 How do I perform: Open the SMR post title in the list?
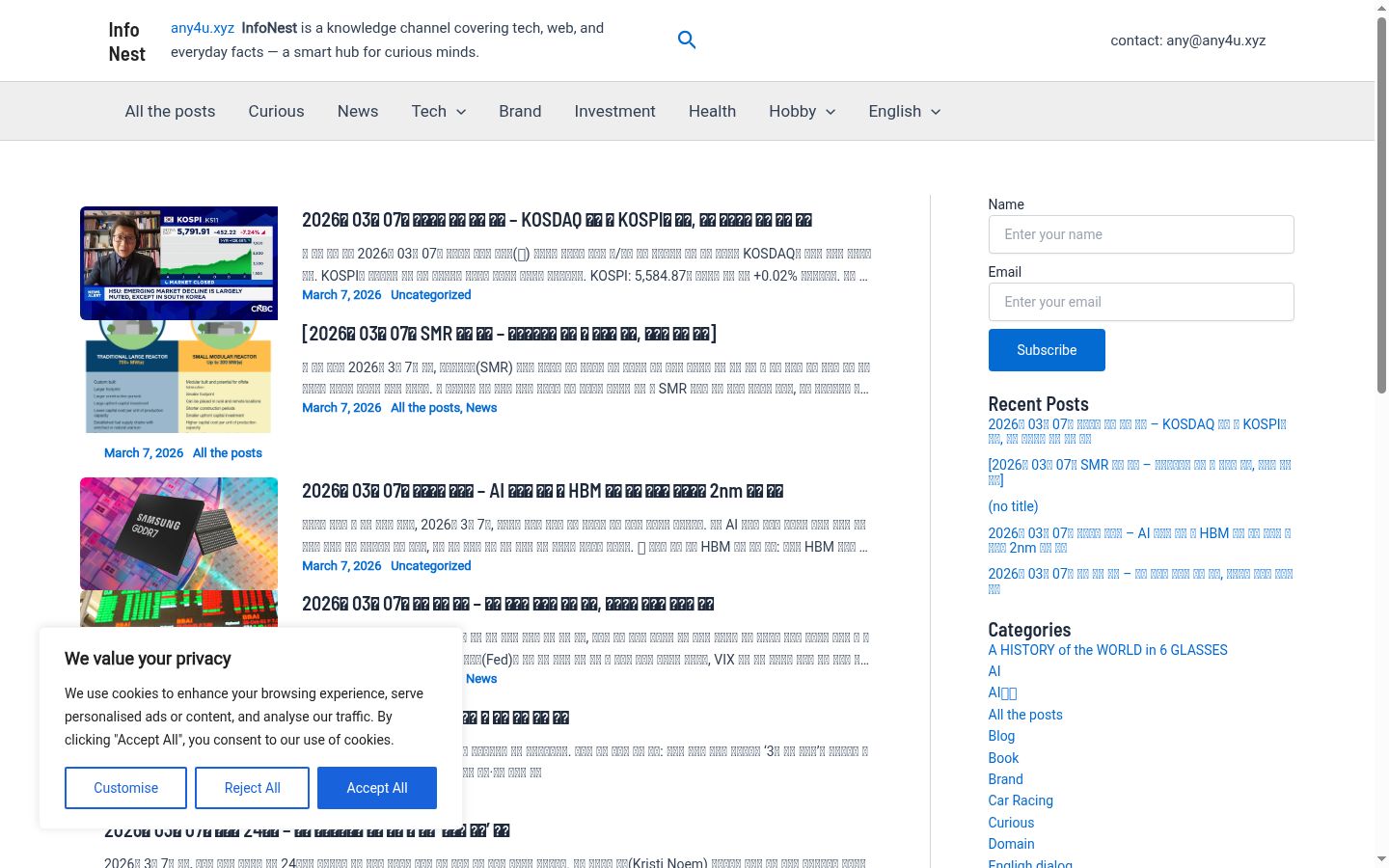click(509, 334)
